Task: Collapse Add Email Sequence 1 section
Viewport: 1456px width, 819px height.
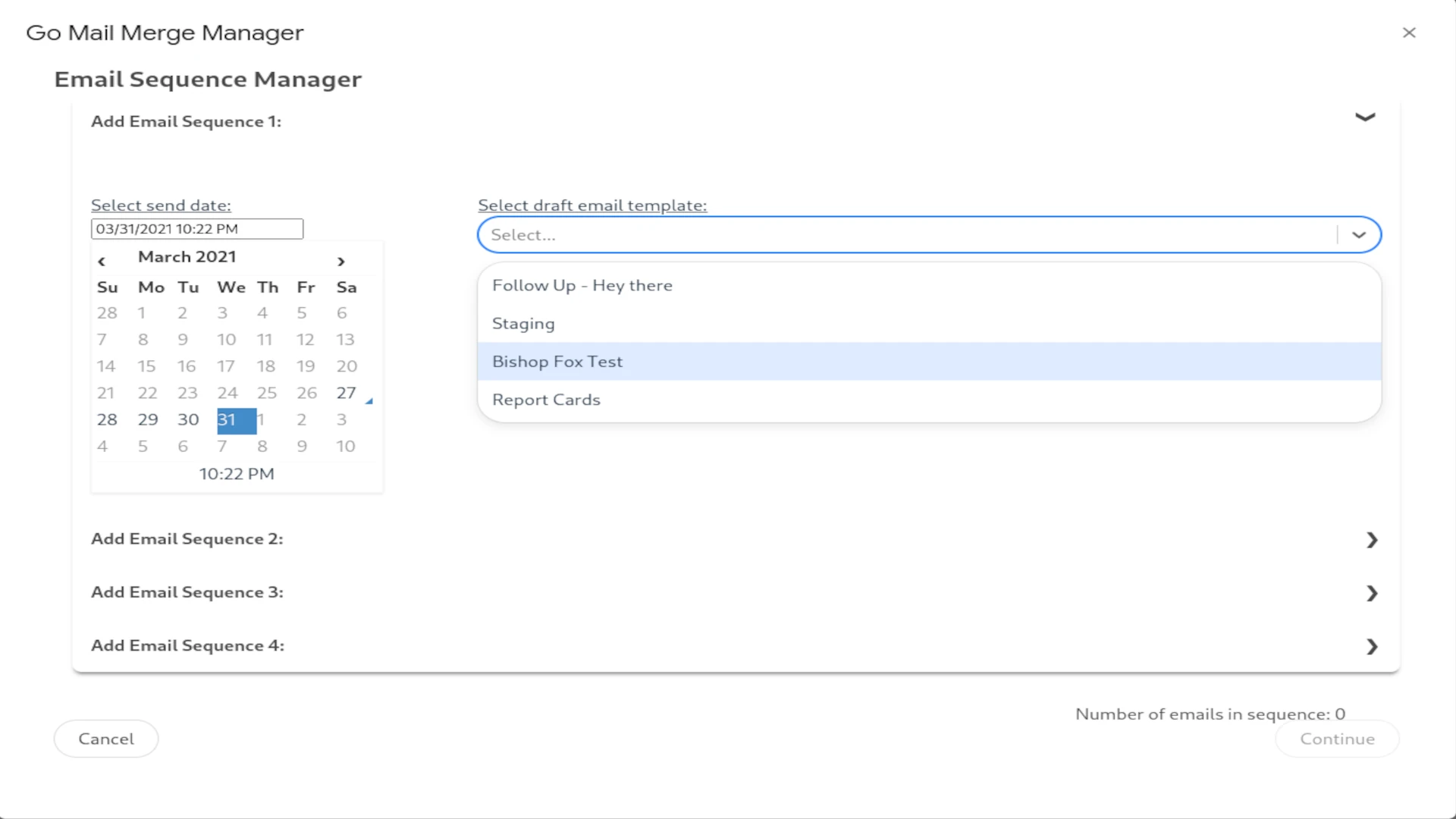Action: [x=1365, y=118]
